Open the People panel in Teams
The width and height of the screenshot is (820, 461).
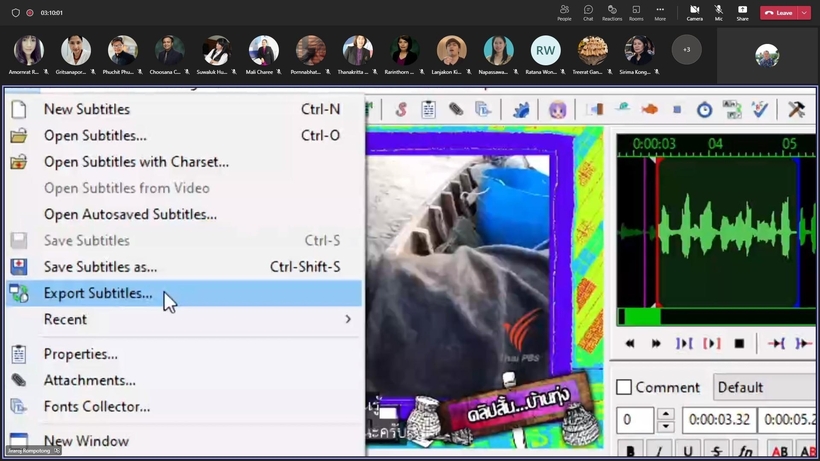coord(564,13)
